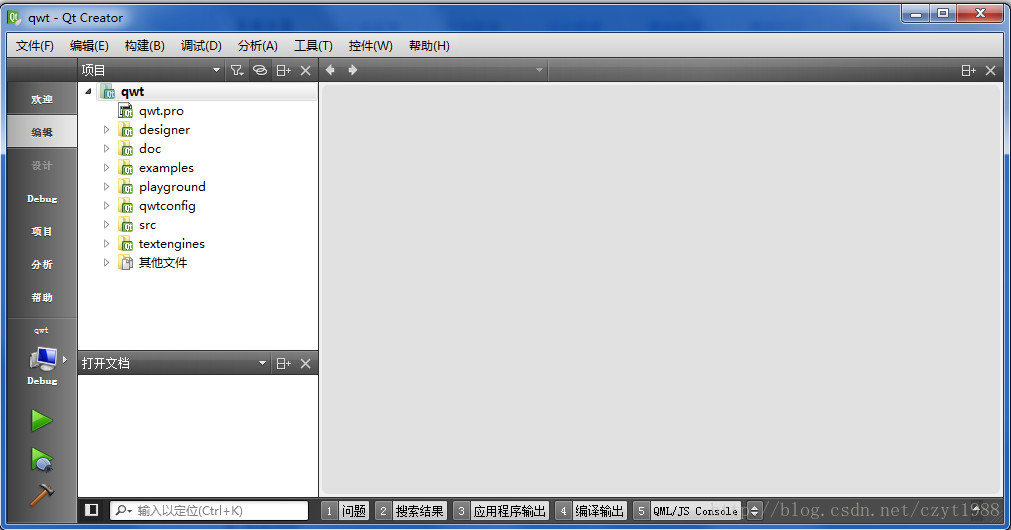Select the designer folder label
The image size is (1011, 530).
coord(164,130)
